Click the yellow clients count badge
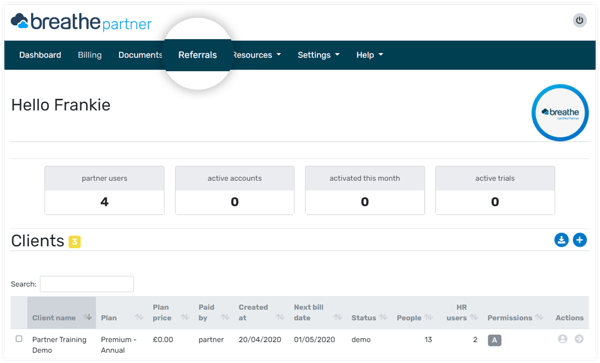Screen dimensions: 600x363 (x=75, y=242)
